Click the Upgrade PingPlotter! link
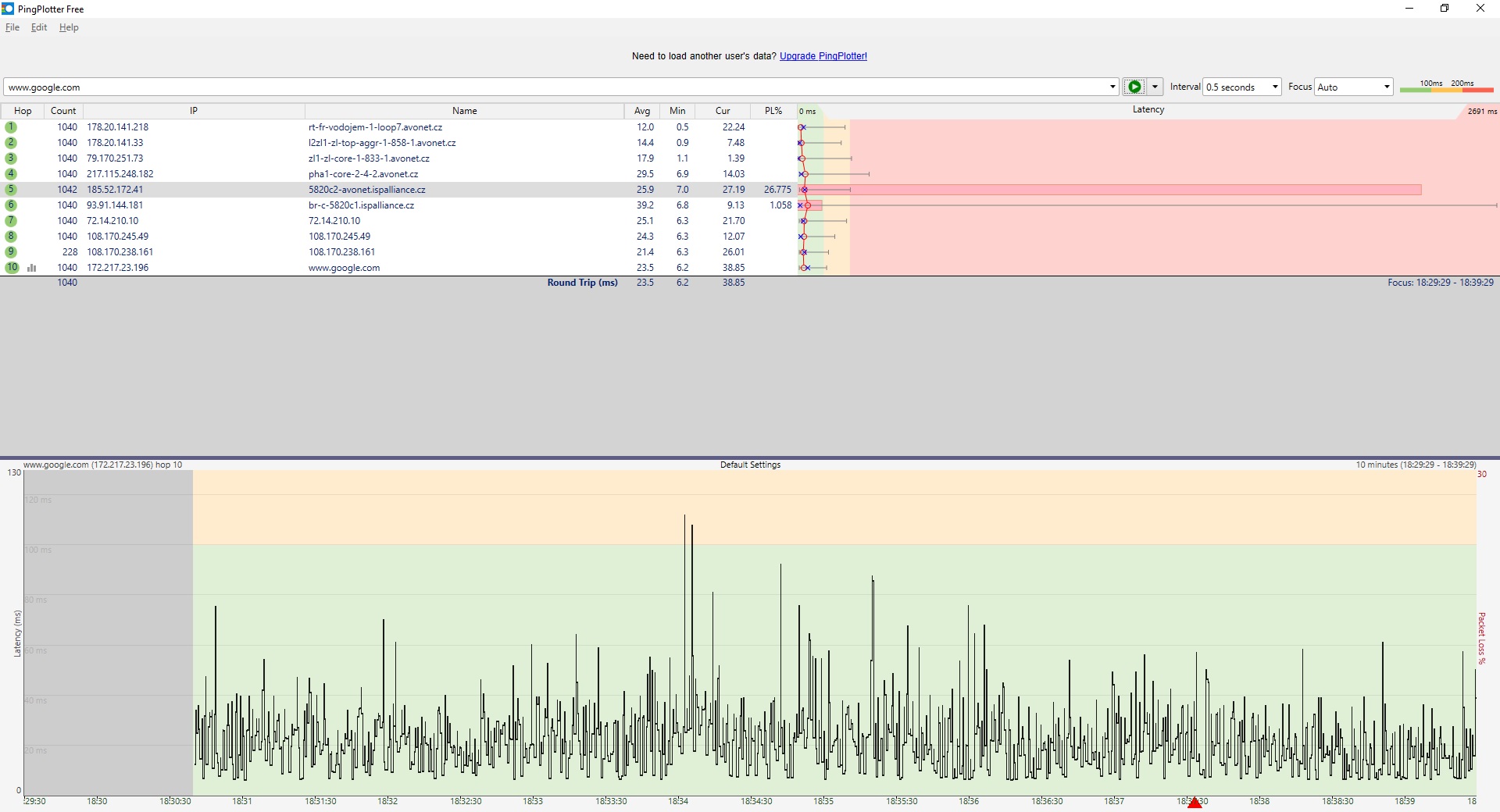This screenshot has width=1500, height=812. pyautogui.click(x=823, y=56)
